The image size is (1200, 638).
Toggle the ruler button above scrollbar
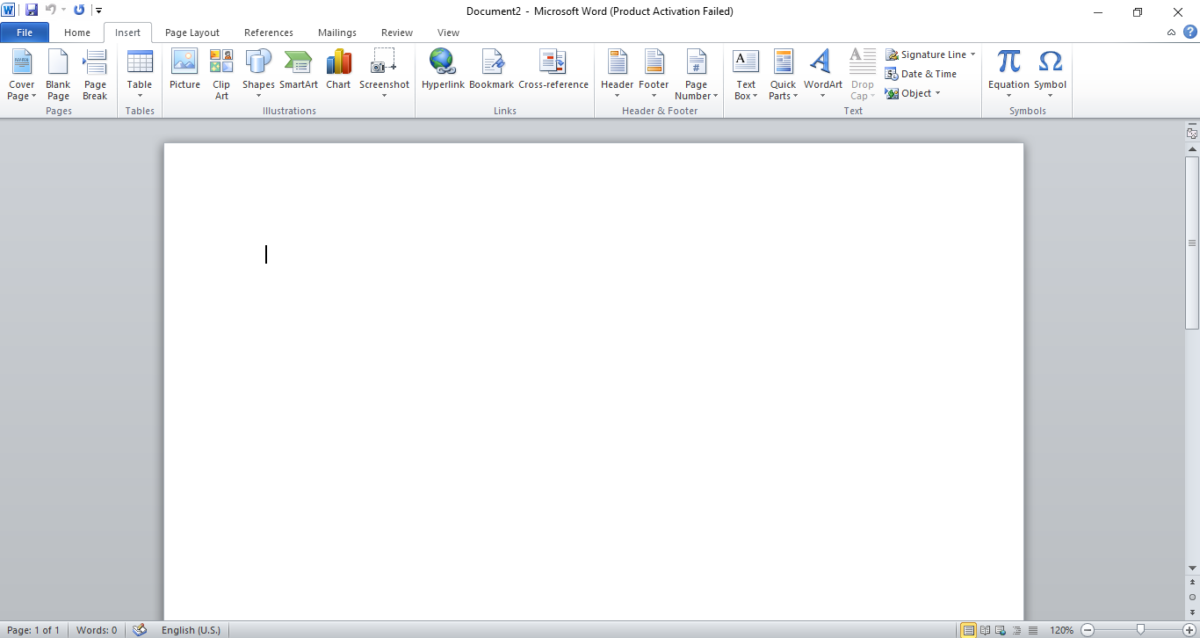(x=1191, y=133)
